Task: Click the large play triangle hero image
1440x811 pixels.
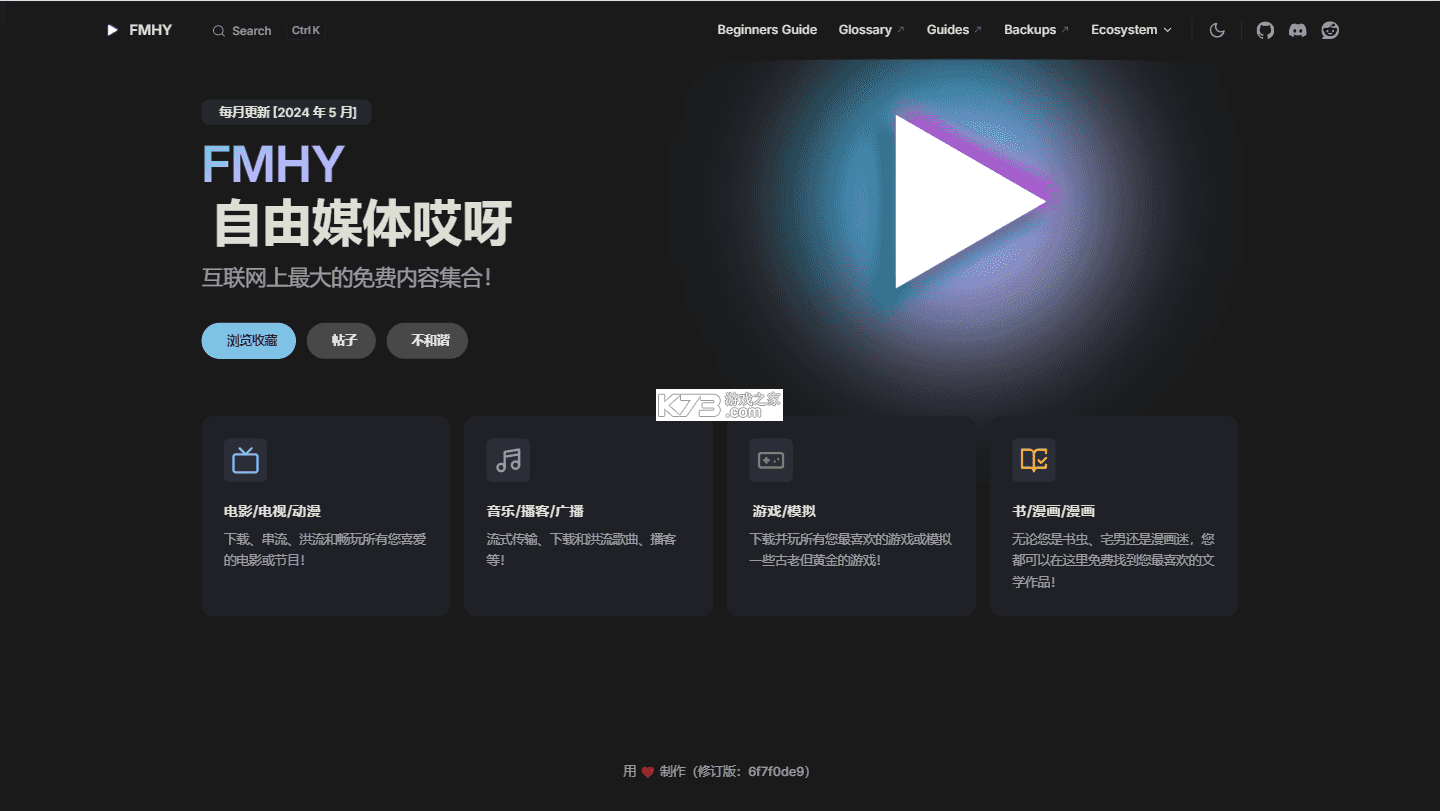Action: (x=968, y=202)
